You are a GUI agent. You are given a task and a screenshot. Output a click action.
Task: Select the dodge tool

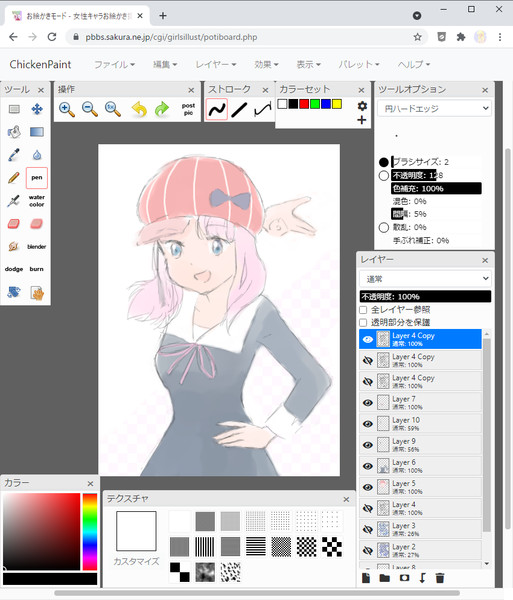[x=14, y=269]
